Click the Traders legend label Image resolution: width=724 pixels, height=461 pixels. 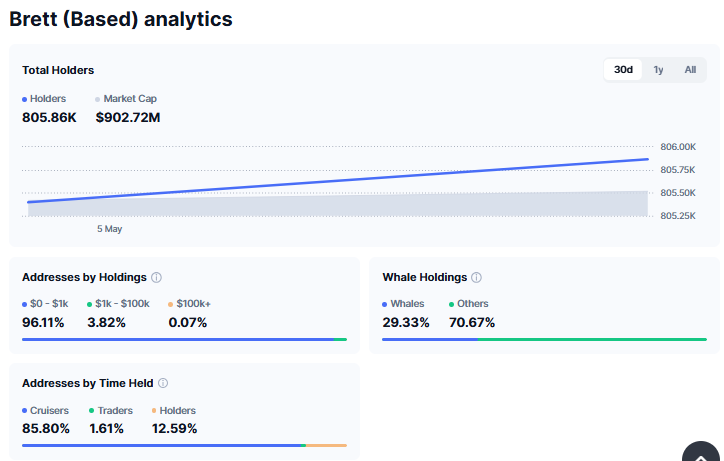[x=111, y=411]
